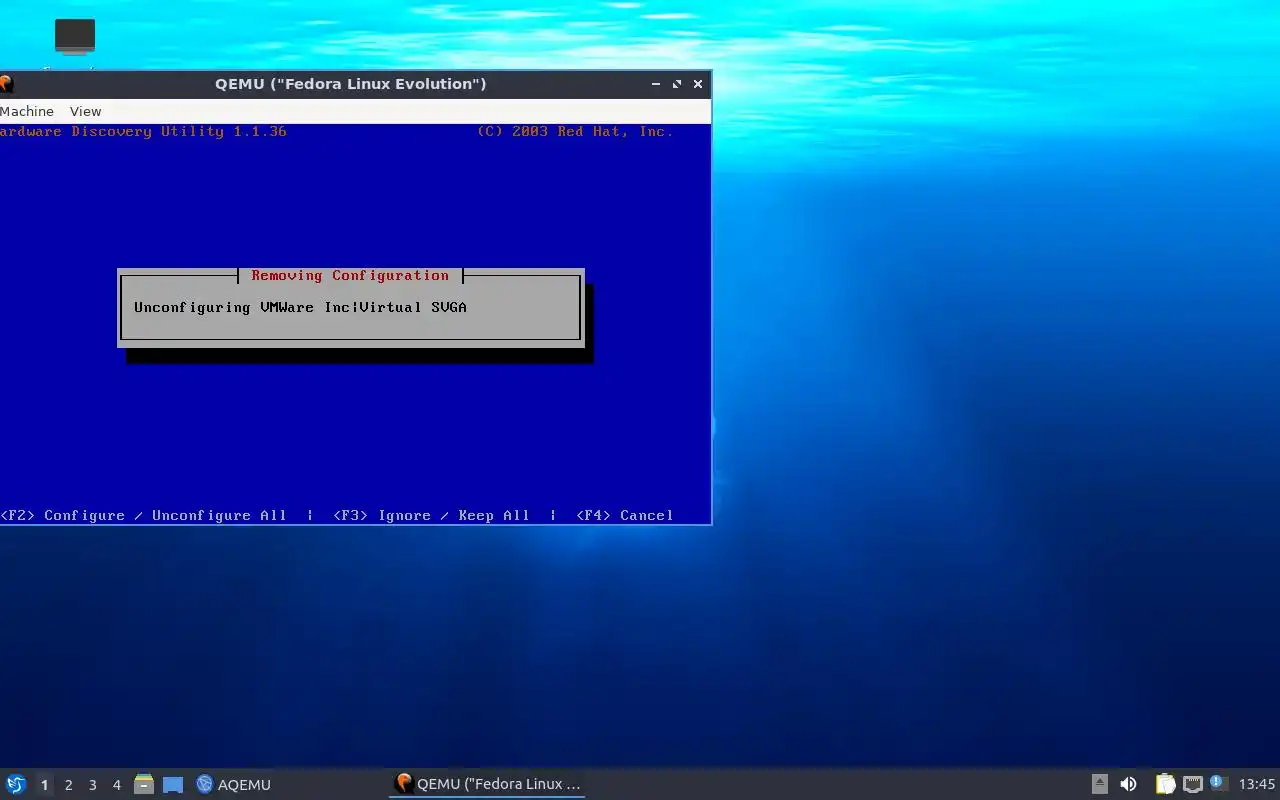The image size is (1280, 800).
Task: Click the QEMU window title text
Action: coord(351,84)
